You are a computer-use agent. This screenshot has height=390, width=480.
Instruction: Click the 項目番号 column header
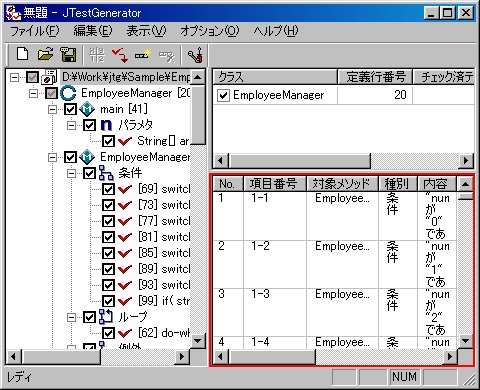tap(275, 184)
